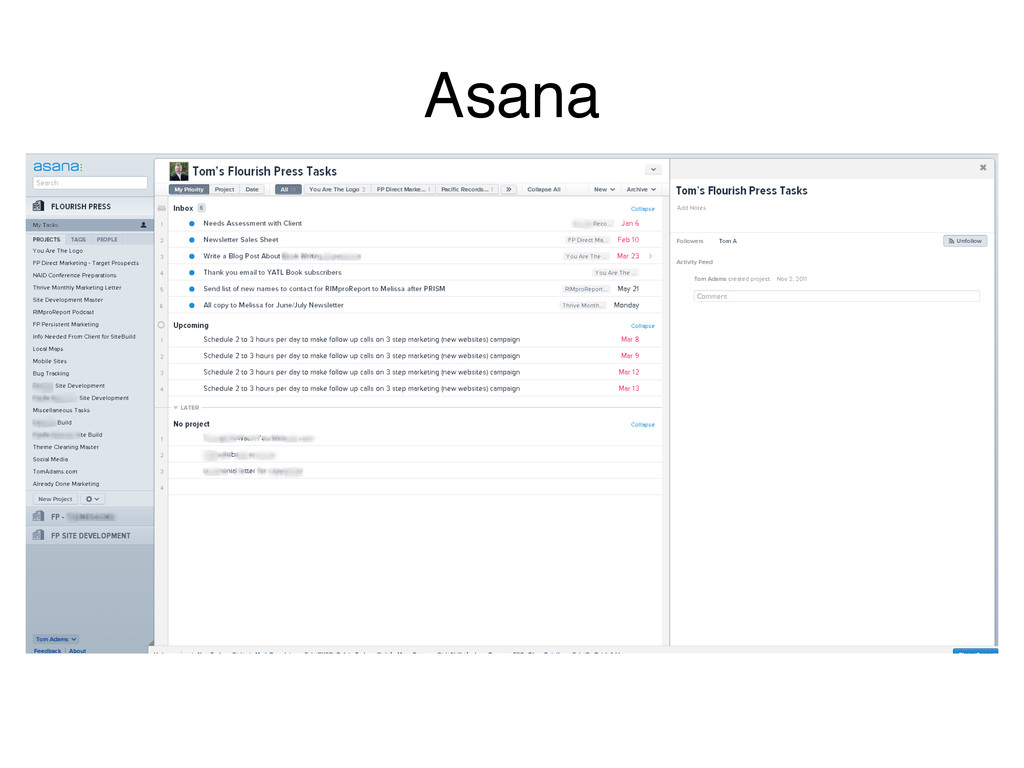
Task: Click the Feb 10 due date
Action: 628,240
